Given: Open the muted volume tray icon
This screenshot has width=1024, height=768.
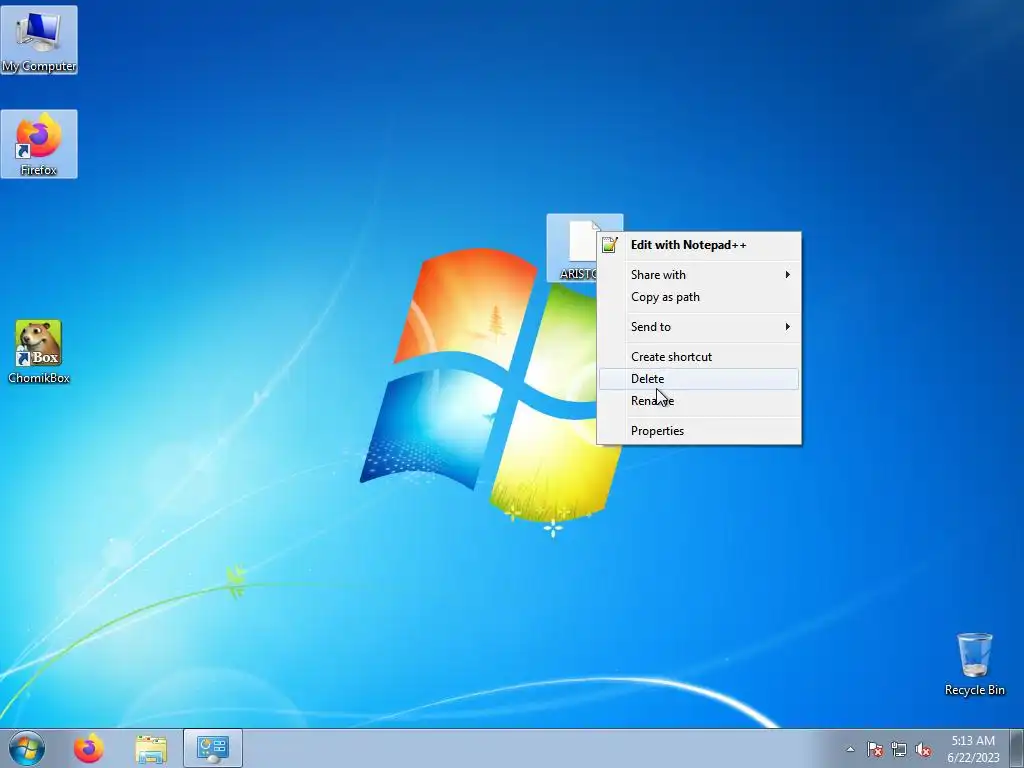Looking at the screenshot, I should pos(923,749).
